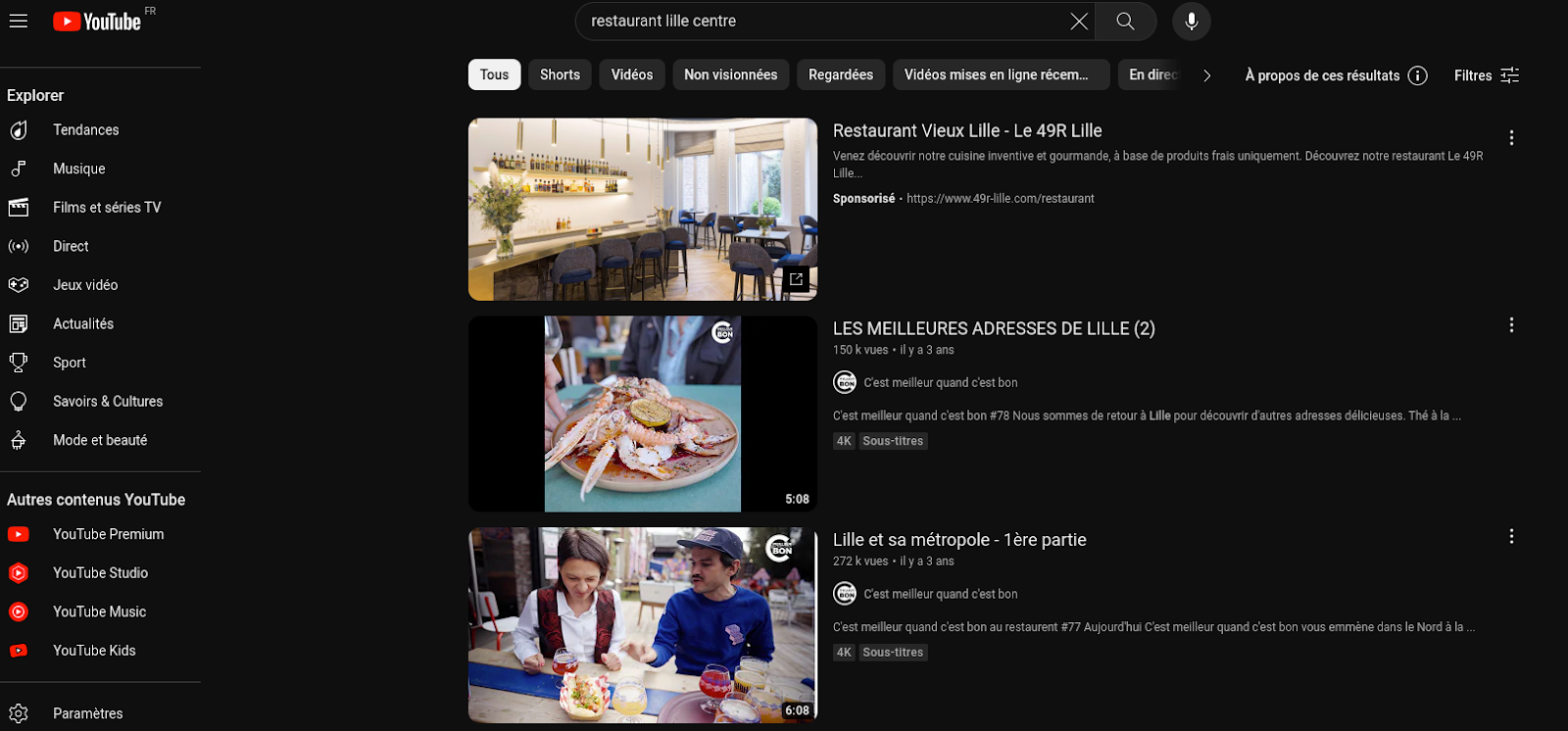Screen dimensions: 1568x731
Task: Open more options for LES MEILLEURES ADRESSES DE LILLE
Action: tap(1511, 325)
